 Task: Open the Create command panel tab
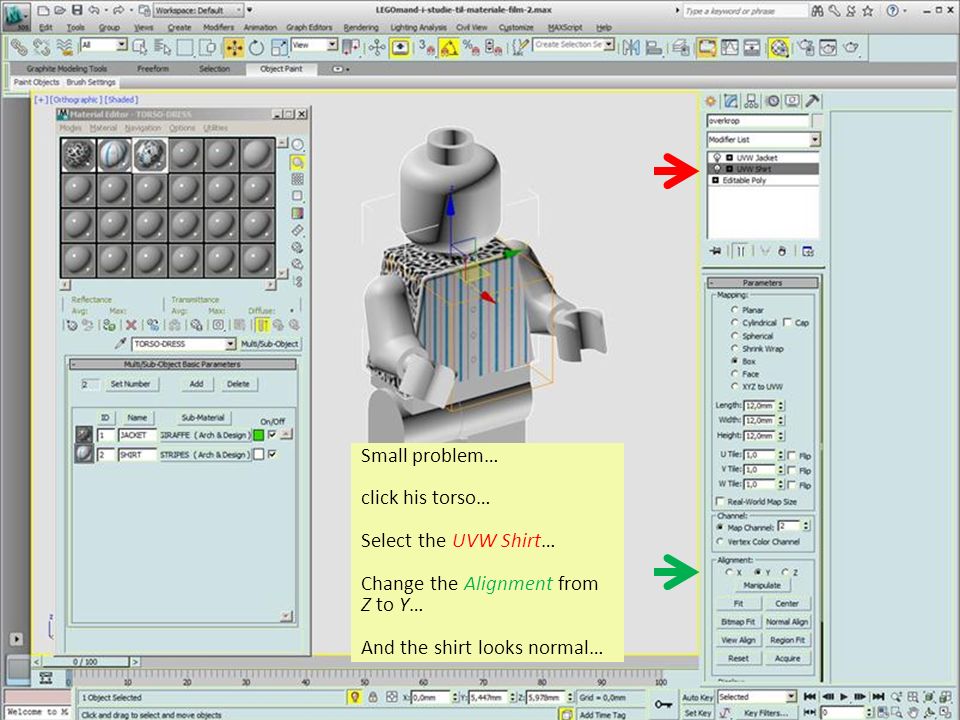click(711, 102)
